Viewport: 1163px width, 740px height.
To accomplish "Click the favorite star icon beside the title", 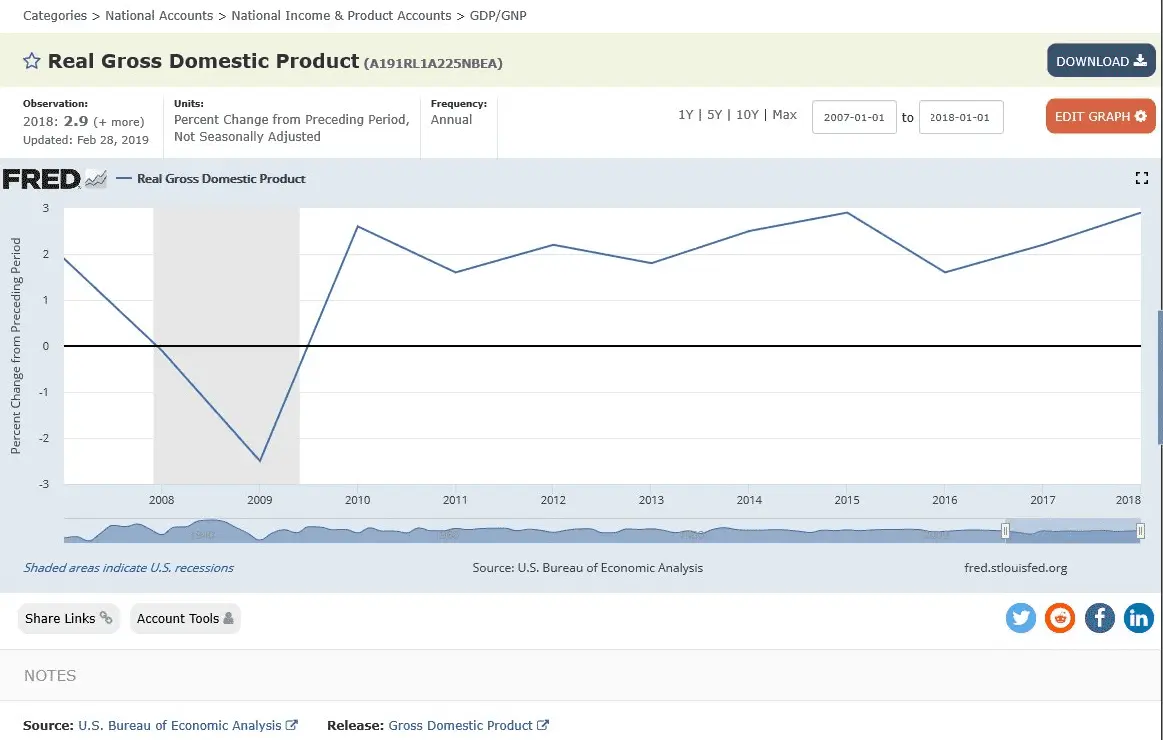I will (x=32, y=61).
